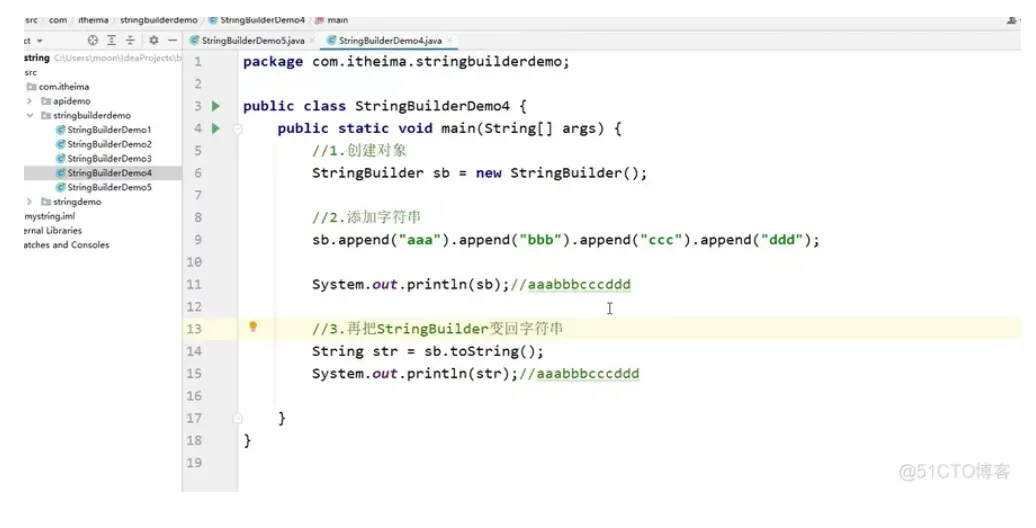The width and height of the screenshot is (1036, 528).
Task: Collapse the stringbuilderdemo folder
Action: 29,116
